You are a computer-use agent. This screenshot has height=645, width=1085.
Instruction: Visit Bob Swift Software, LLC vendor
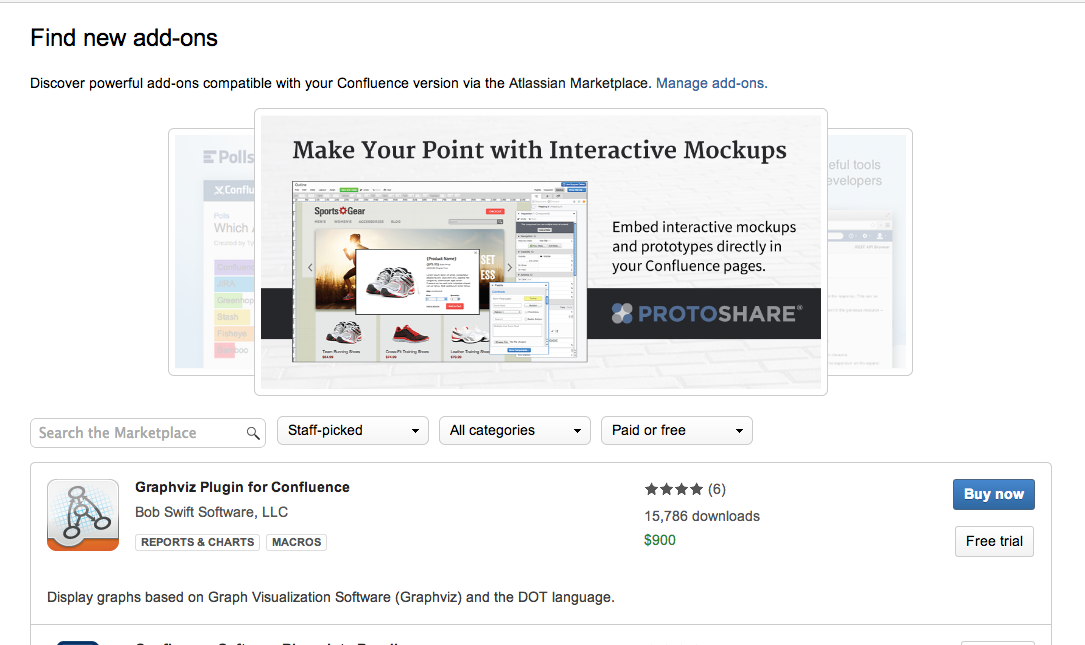coord(211,512)
